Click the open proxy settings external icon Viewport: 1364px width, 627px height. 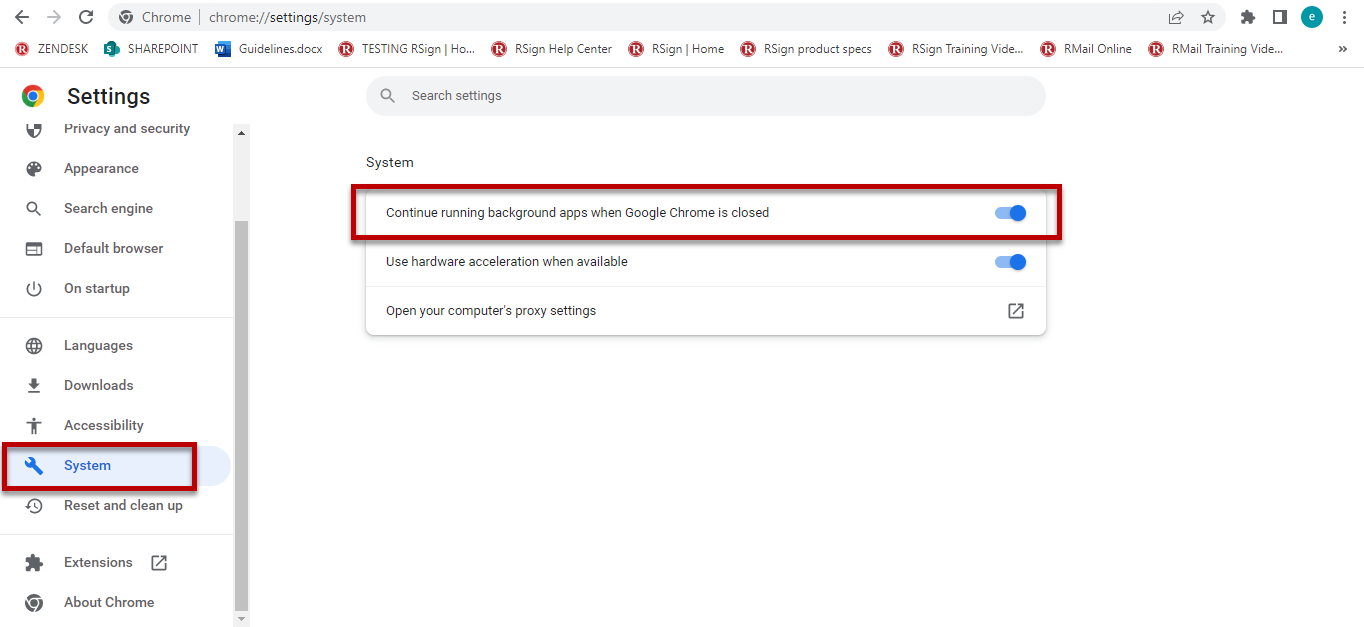tap(1015, 311)
